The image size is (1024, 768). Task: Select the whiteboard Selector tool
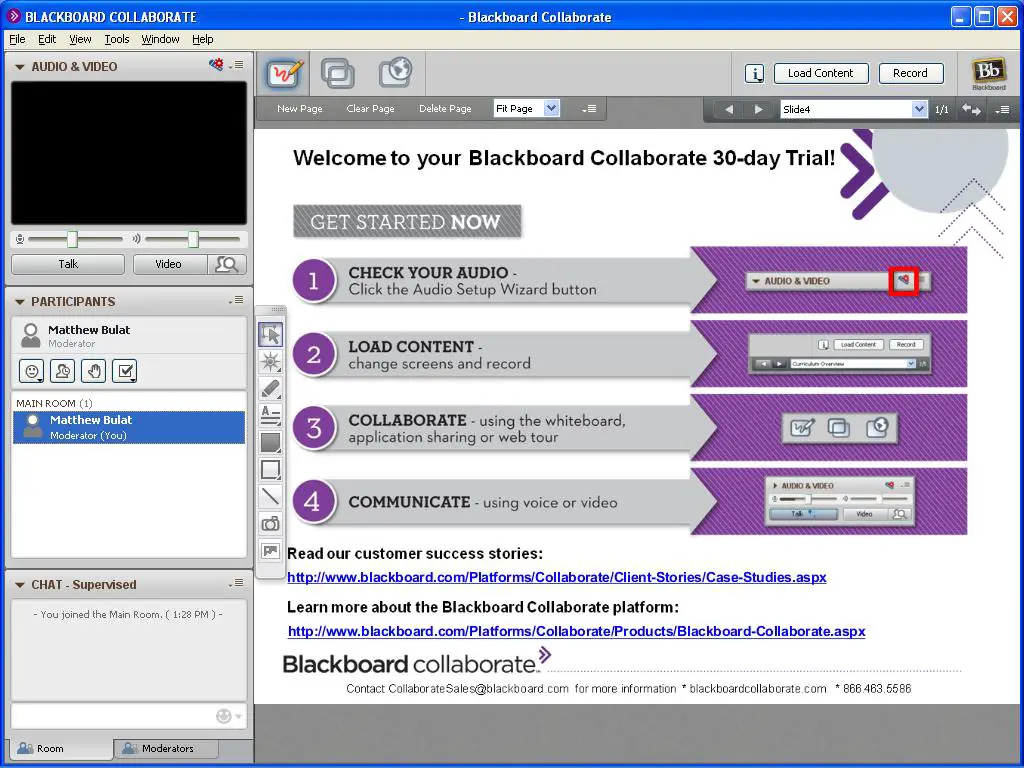[270, 334]
